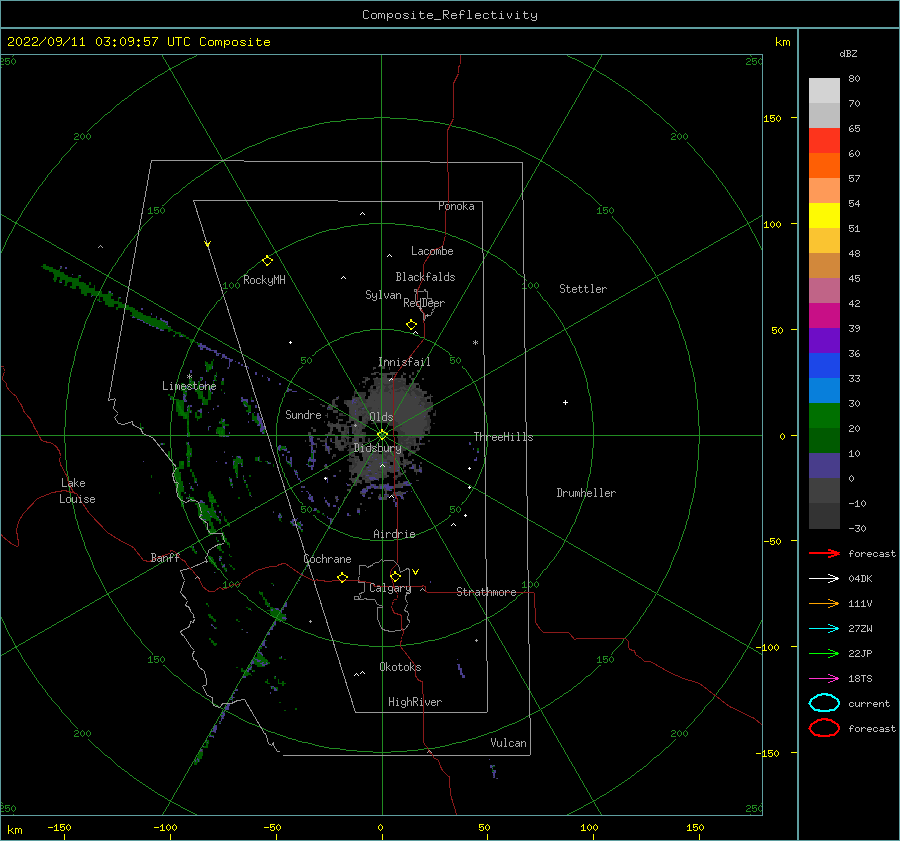900x841 pixels.
Task: Select the Stettler label
Action: pyautogui.click(x=583, y=289)
